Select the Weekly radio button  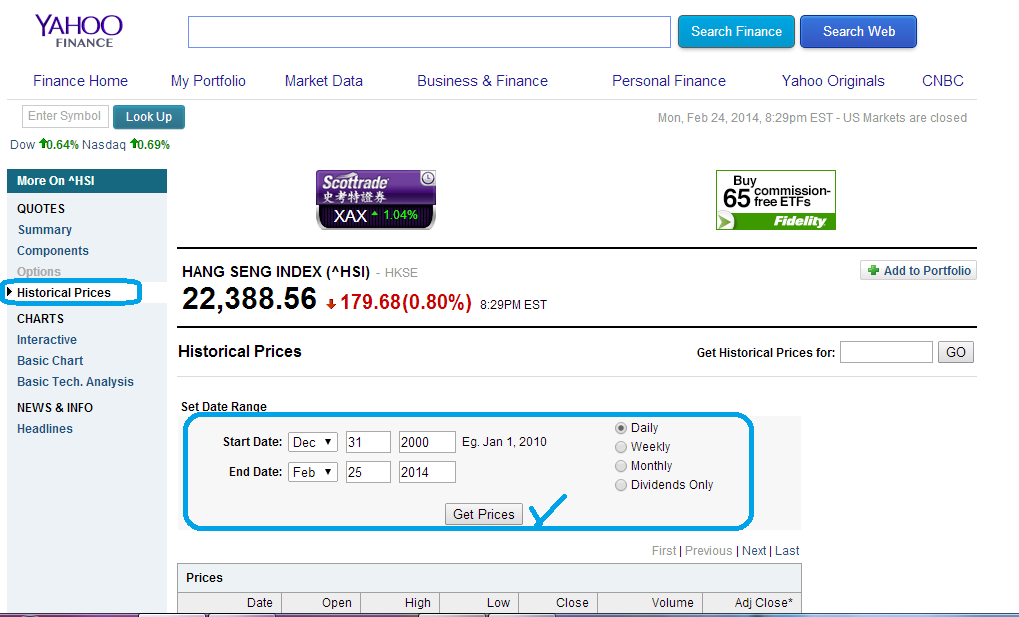tap(621, 447)
